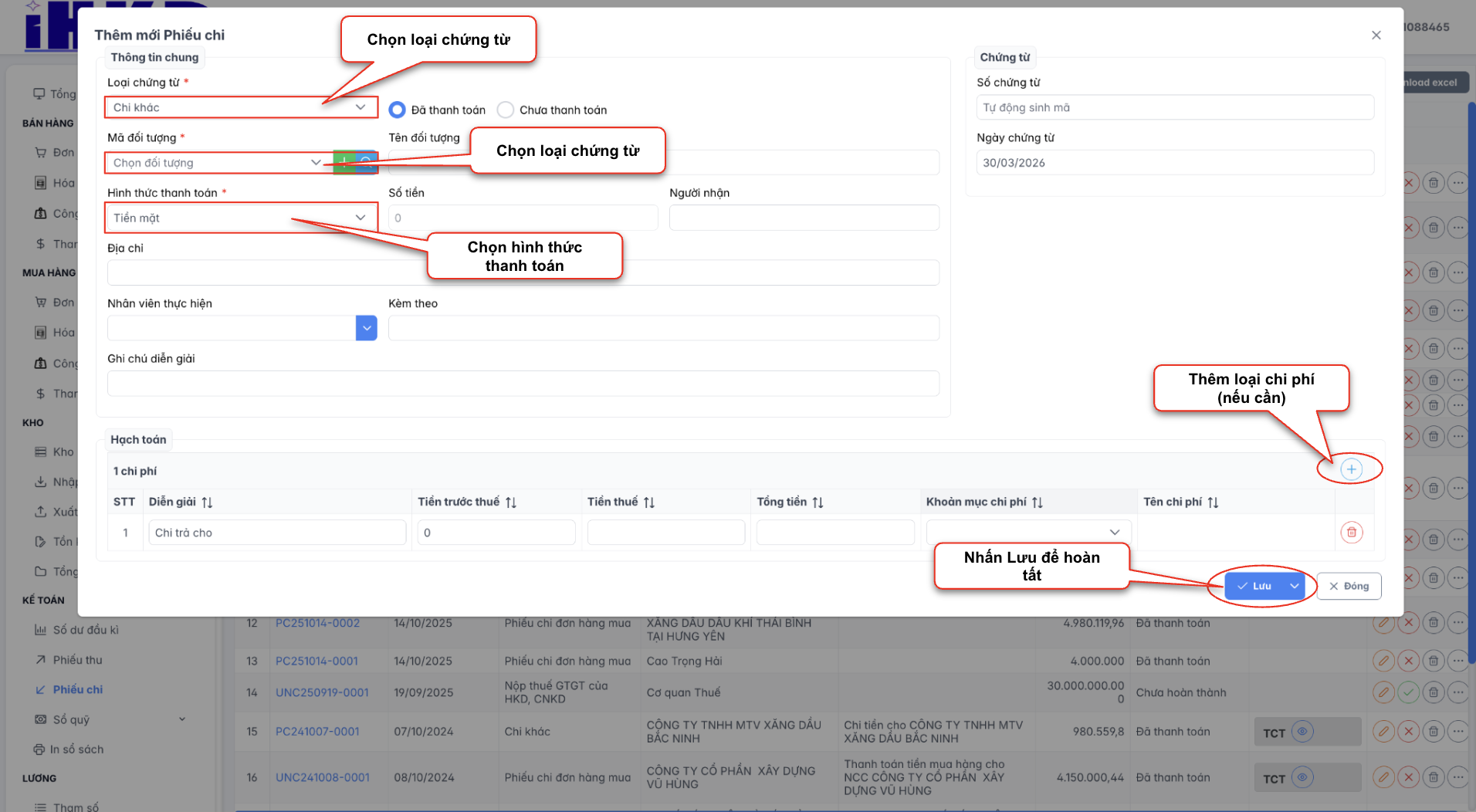The height and width of the screenshot is (812, 1476).
Task: Click the sort icon next to Tên chi phí
Action: tap(1213, 502)
